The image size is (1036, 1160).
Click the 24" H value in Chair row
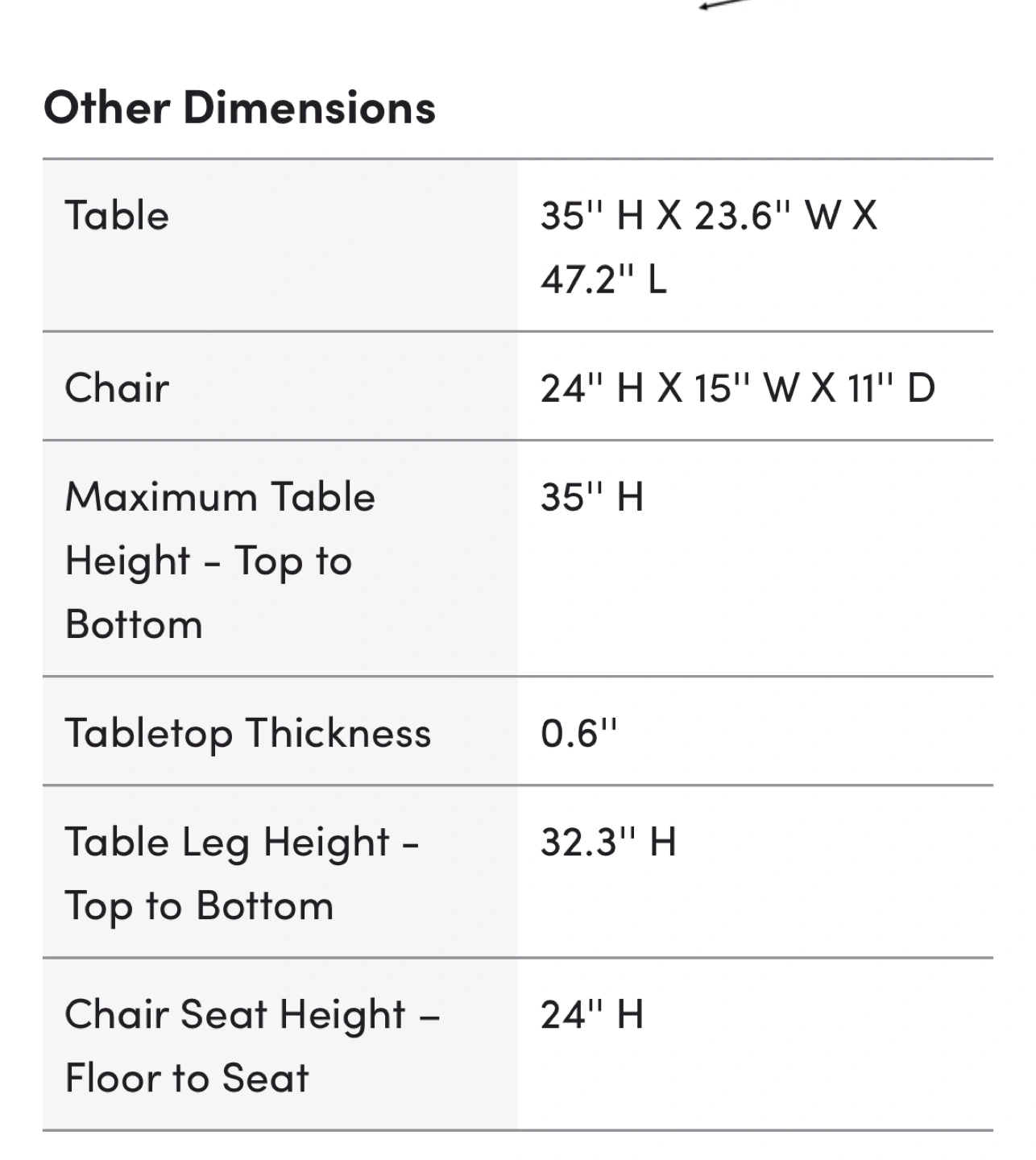tap(592, 388)
